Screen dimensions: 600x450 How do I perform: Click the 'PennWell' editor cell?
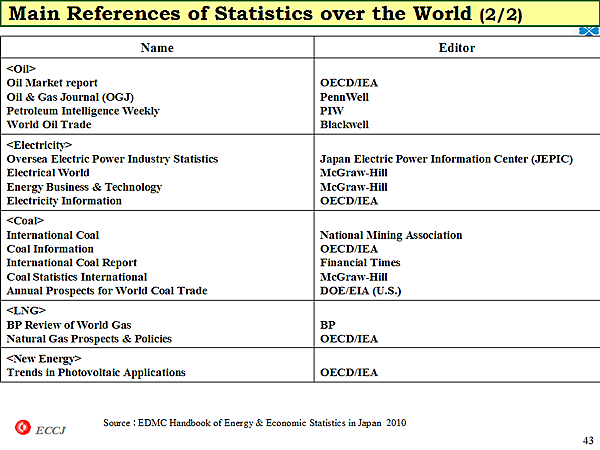tap(344, 97)
